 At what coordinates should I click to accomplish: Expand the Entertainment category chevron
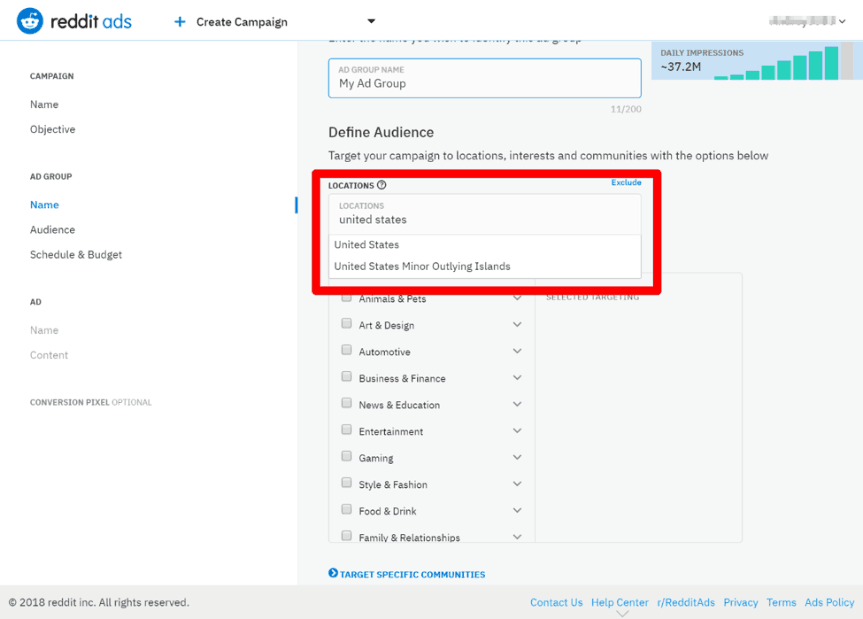[517, 431]
